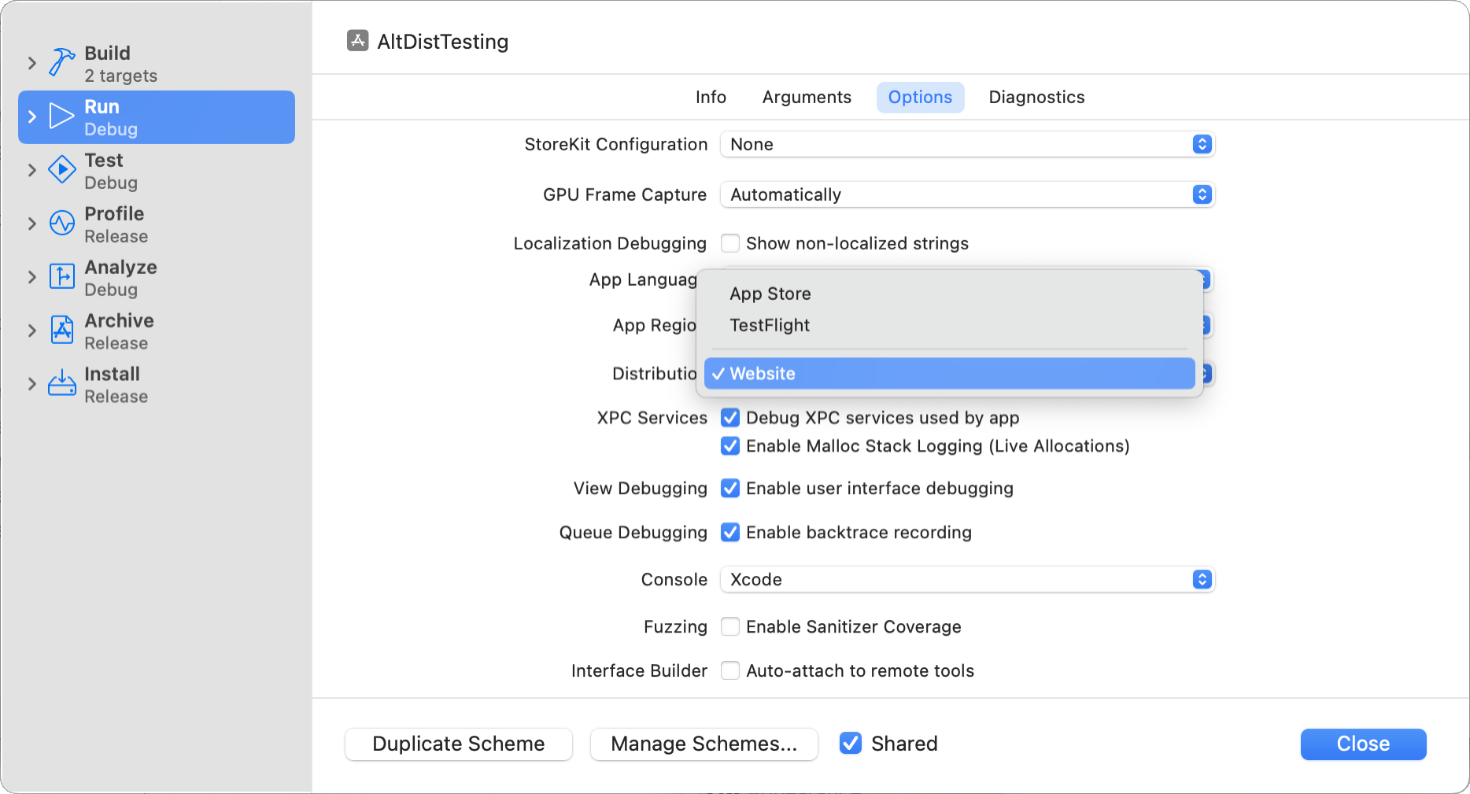Uncheck the Shared checkbox
Image resolution: width=1470 pixels, height=794 pixels.
(x=850, y=743)
